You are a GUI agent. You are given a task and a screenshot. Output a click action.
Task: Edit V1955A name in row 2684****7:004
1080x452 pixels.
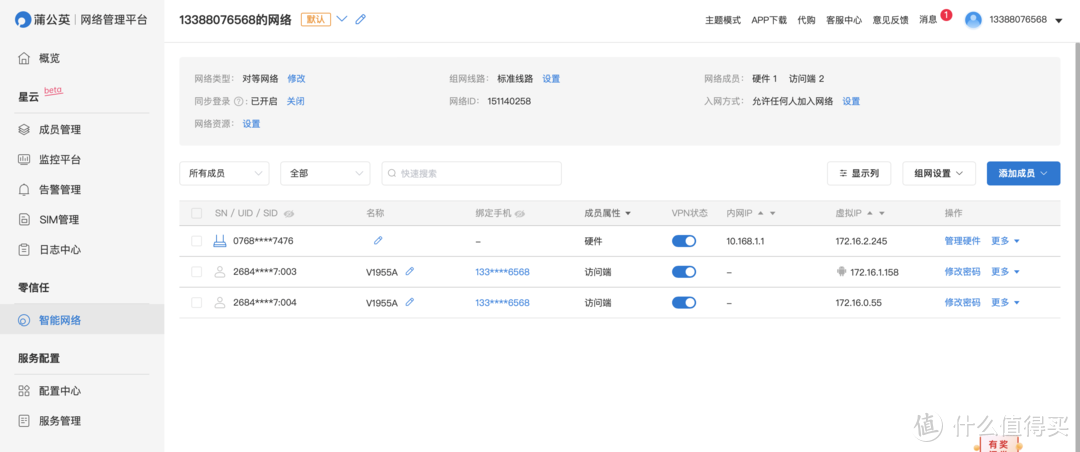tap(410, 302)
